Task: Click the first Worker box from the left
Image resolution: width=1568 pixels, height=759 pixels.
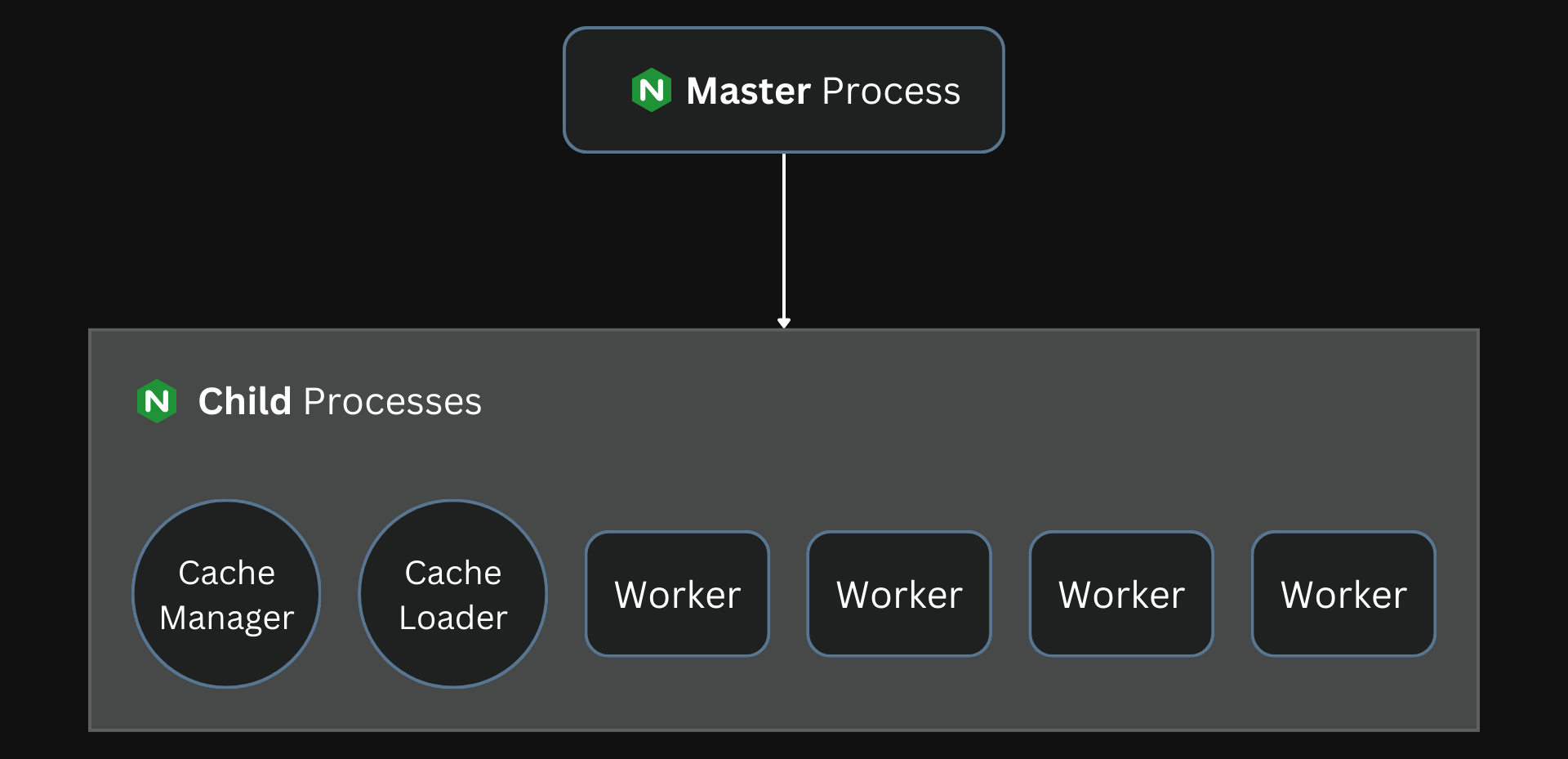Action: tap(677, 594)
